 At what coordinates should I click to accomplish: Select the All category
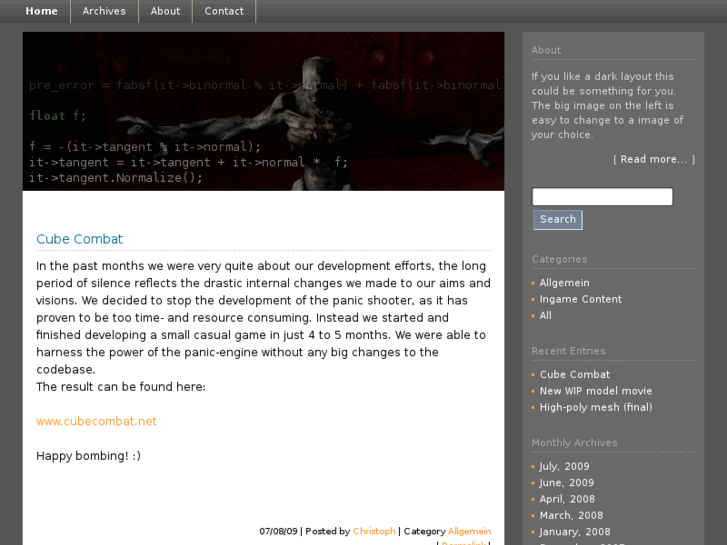(x=545, y=315)
